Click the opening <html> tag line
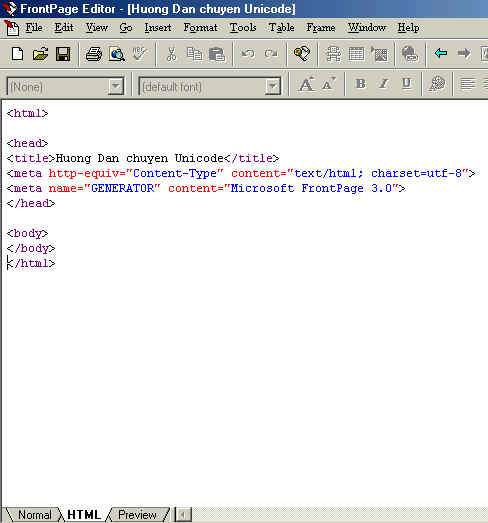Viewport: 488px width, 523px height. [x=27, y=113]
